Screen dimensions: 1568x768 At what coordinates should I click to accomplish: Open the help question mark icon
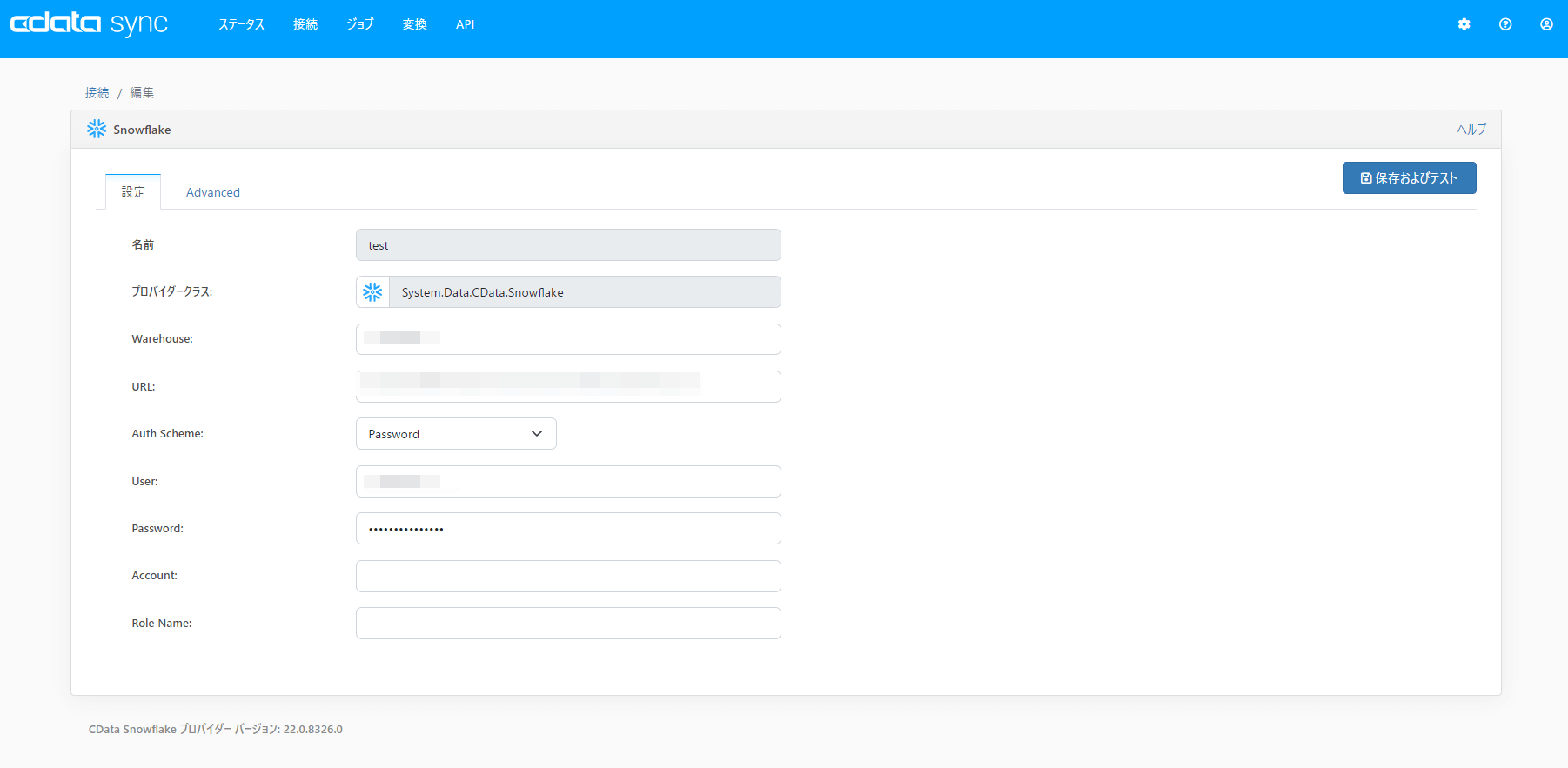coord(1505,24)
